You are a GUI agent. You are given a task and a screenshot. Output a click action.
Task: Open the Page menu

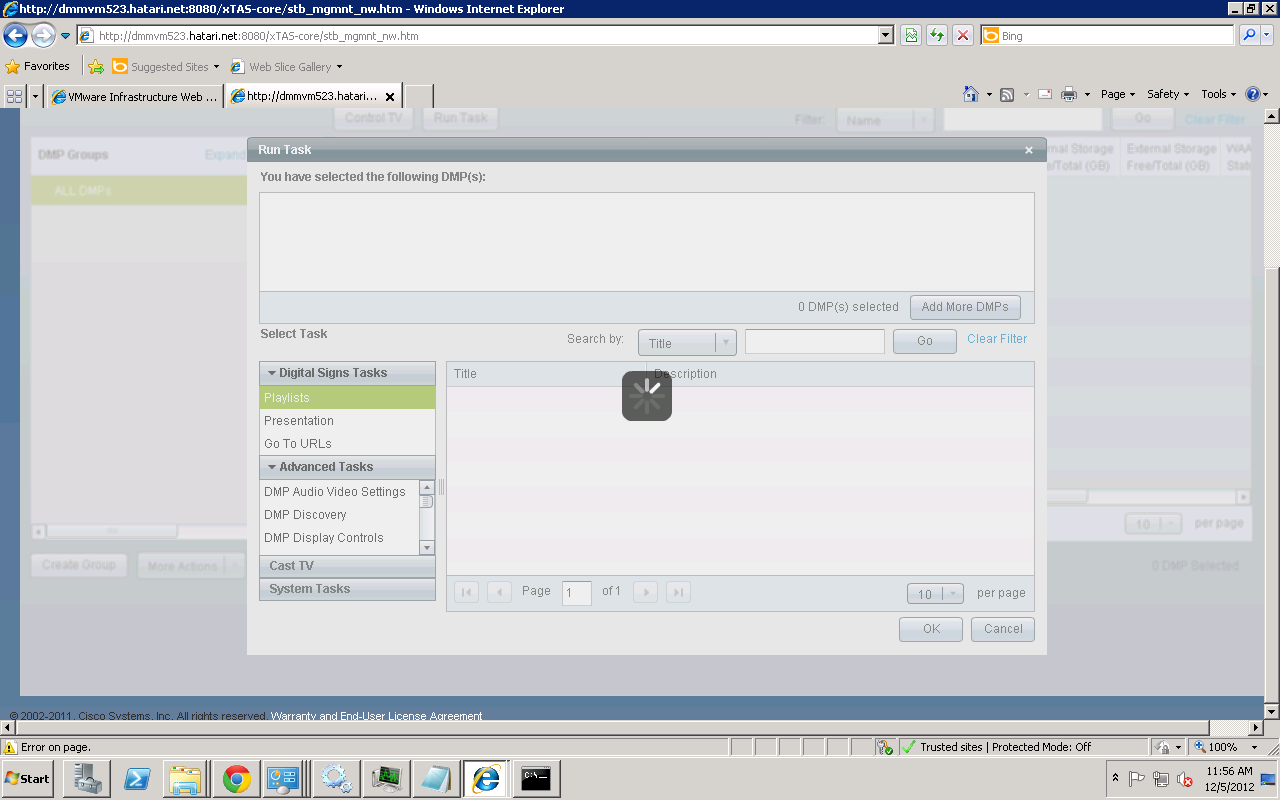(1118, 94)
